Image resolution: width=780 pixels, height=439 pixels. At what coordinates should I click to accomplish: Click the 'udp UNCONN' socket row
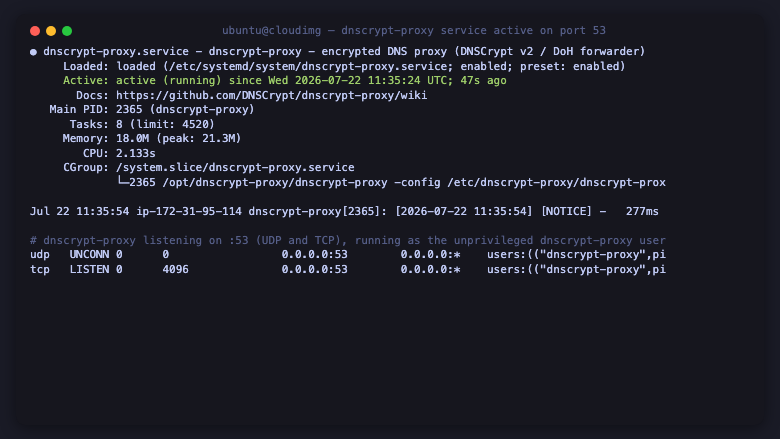coord(348,255)
